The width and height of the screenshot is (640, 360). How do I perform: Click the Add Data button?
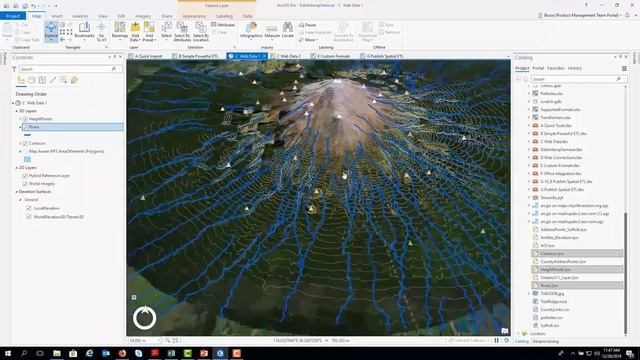[x=135, y=31]
